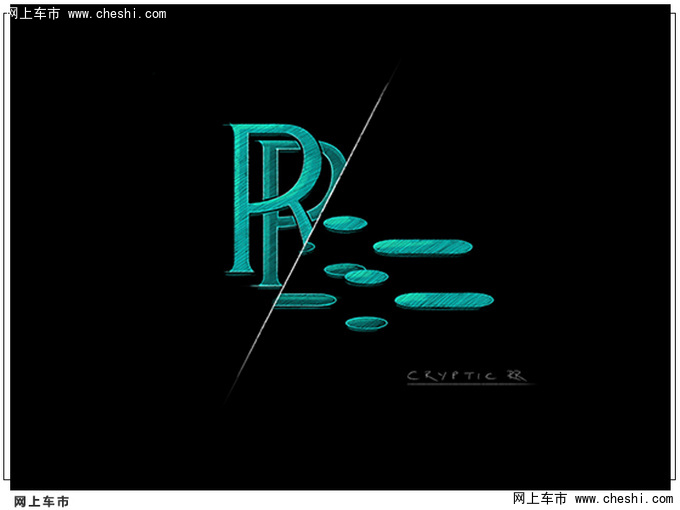The image size is (680, 510).
Task: Click the lower-right long teal pill shape
Action: tap(444, 300)
